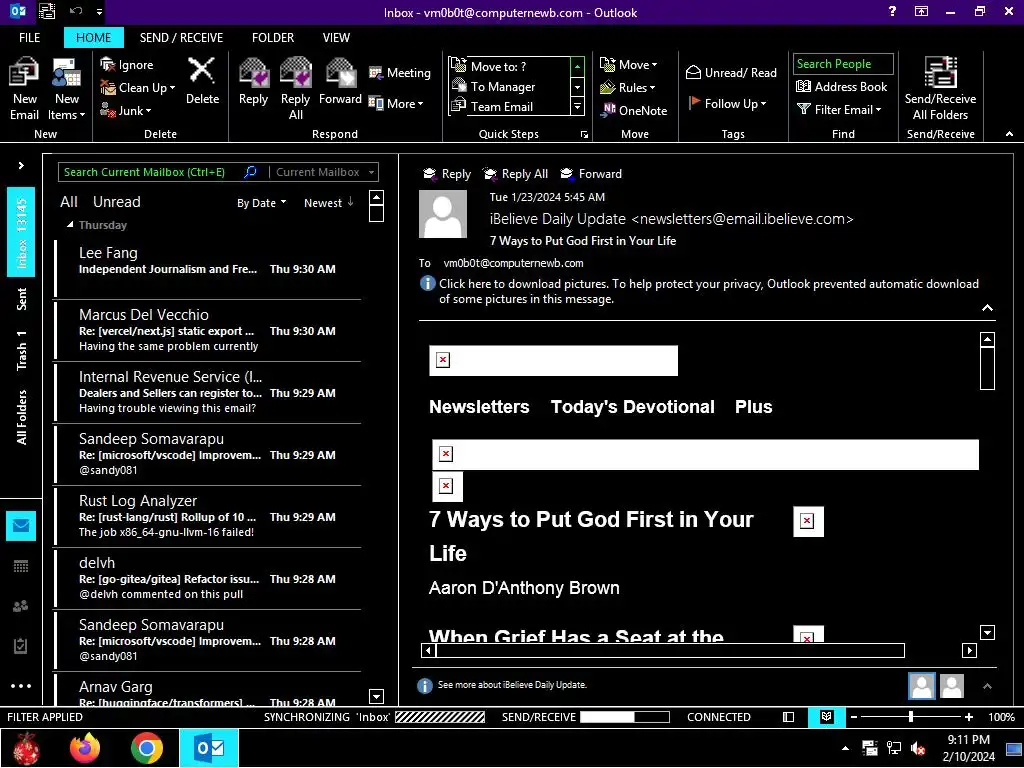Image resolution: width=1024 pixels, height=768 pixels.
Task: Toggle Unread/Read status
Action: tap(731, 72)
